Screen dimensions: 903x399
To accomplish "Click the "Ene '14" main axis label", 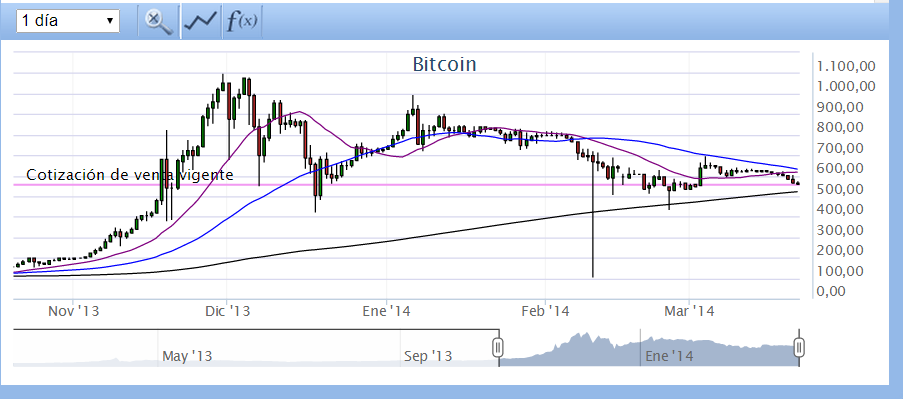I will coord(386,311).
